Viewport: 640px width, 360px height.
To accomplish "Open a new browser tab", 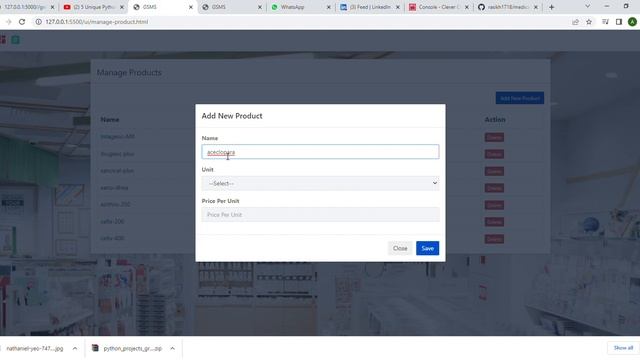I will pyautogui.click(x=551, y=7).
